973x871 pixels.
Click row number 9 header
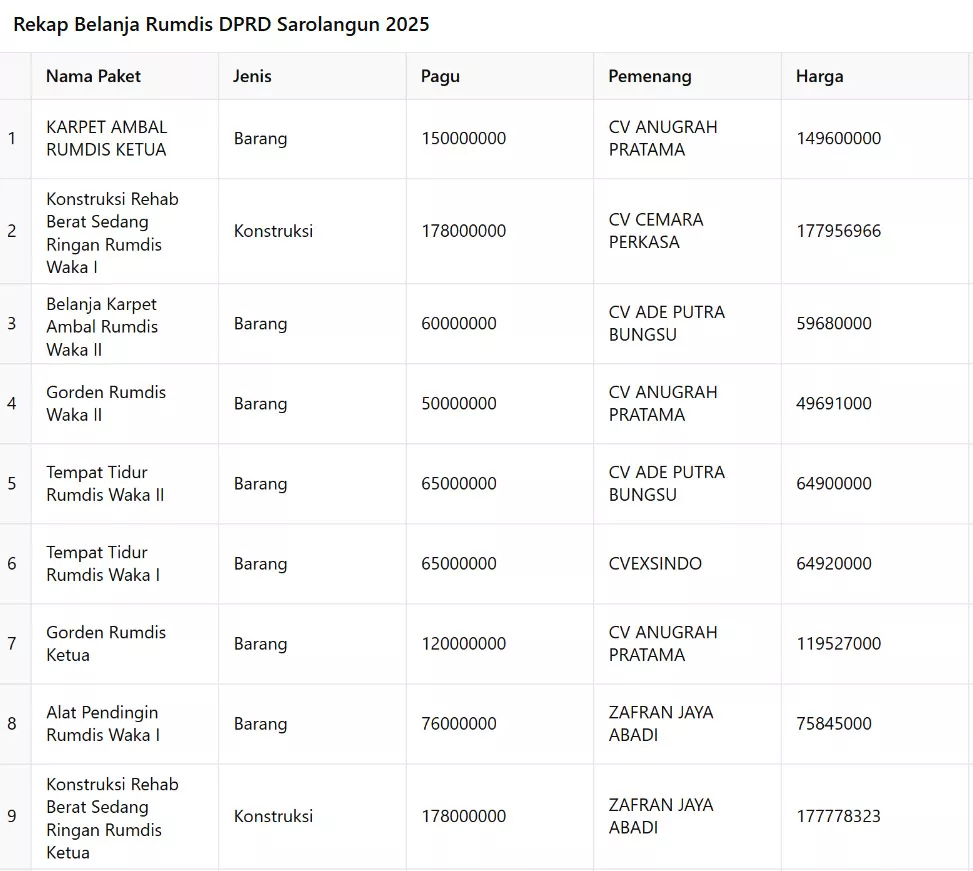pos(12,817)
